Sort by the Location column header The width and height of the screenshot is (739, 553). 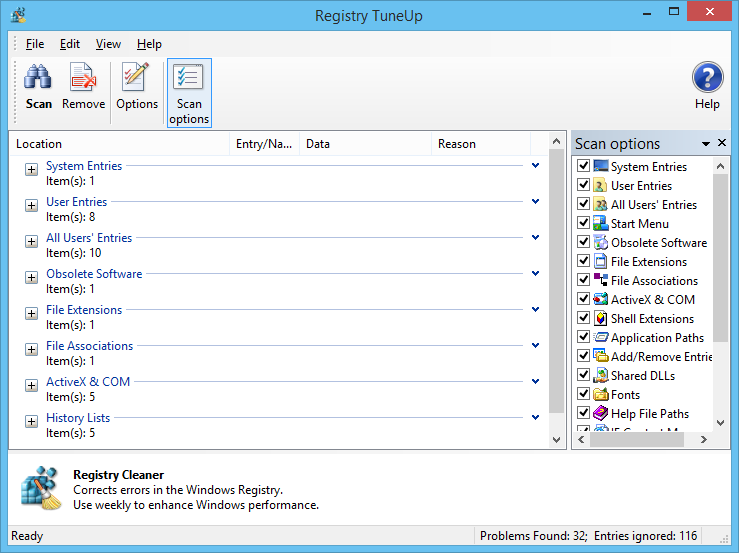pos(120,144)
